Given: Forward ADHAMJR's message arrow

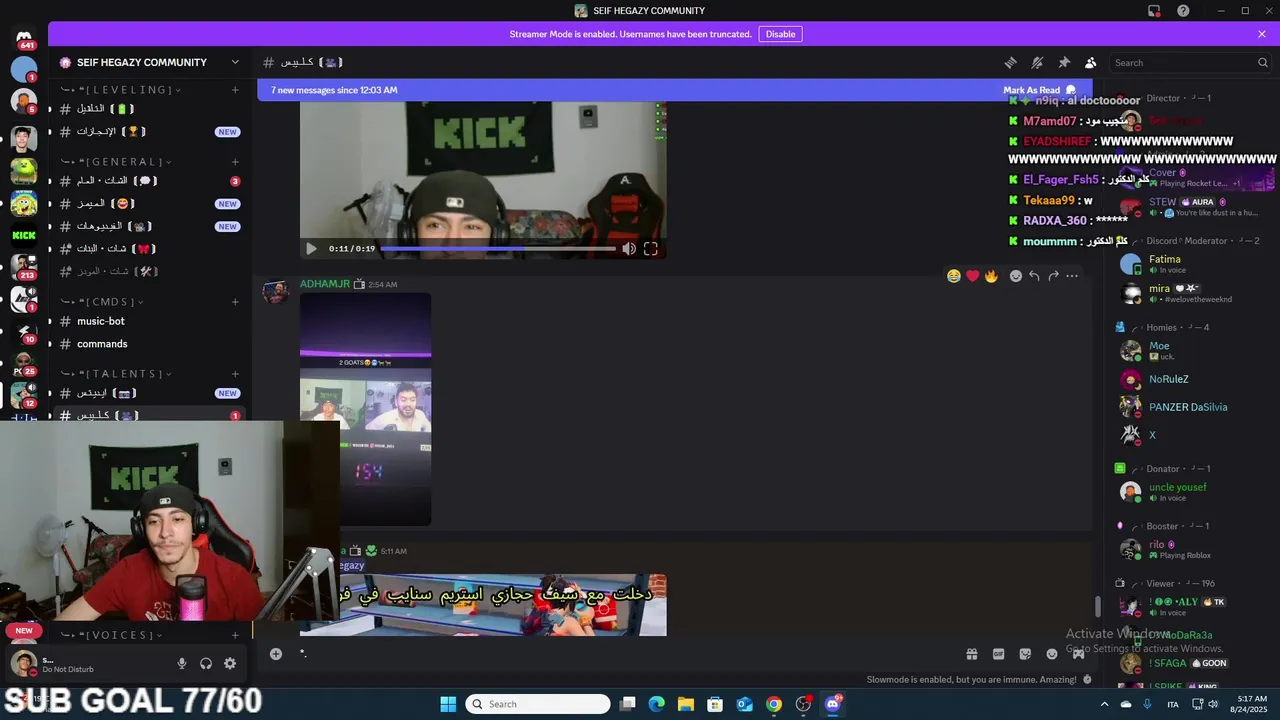Looking at the screenshot, I should pyautogui.click(x=1053, y=276).
